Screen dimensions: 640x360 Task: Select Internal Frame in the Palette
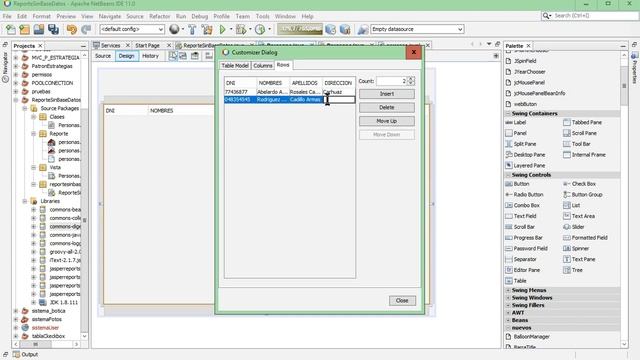(x=584, y=155)
